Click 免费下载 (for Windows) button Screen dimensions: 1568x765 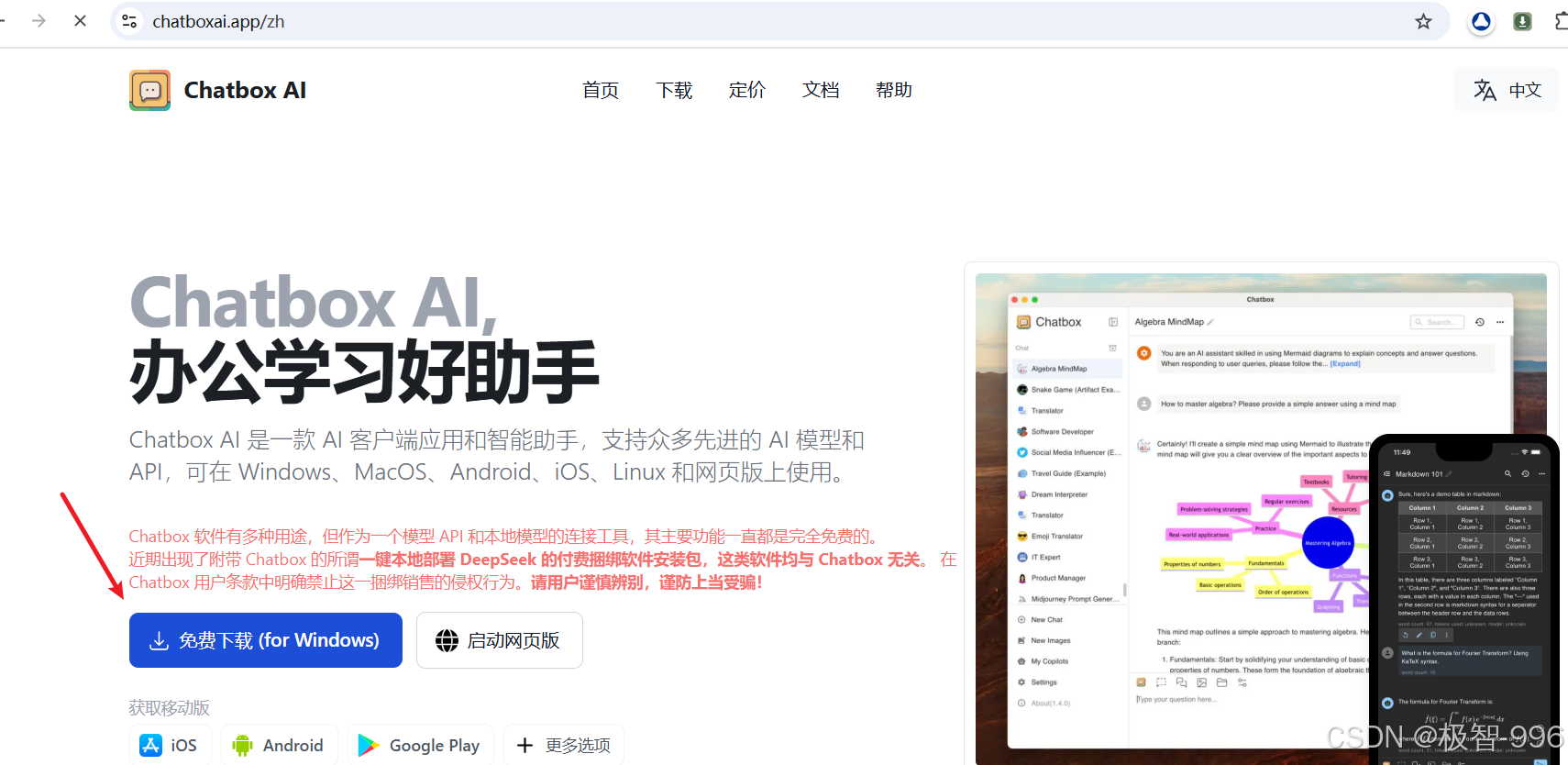tap(266, 640)
